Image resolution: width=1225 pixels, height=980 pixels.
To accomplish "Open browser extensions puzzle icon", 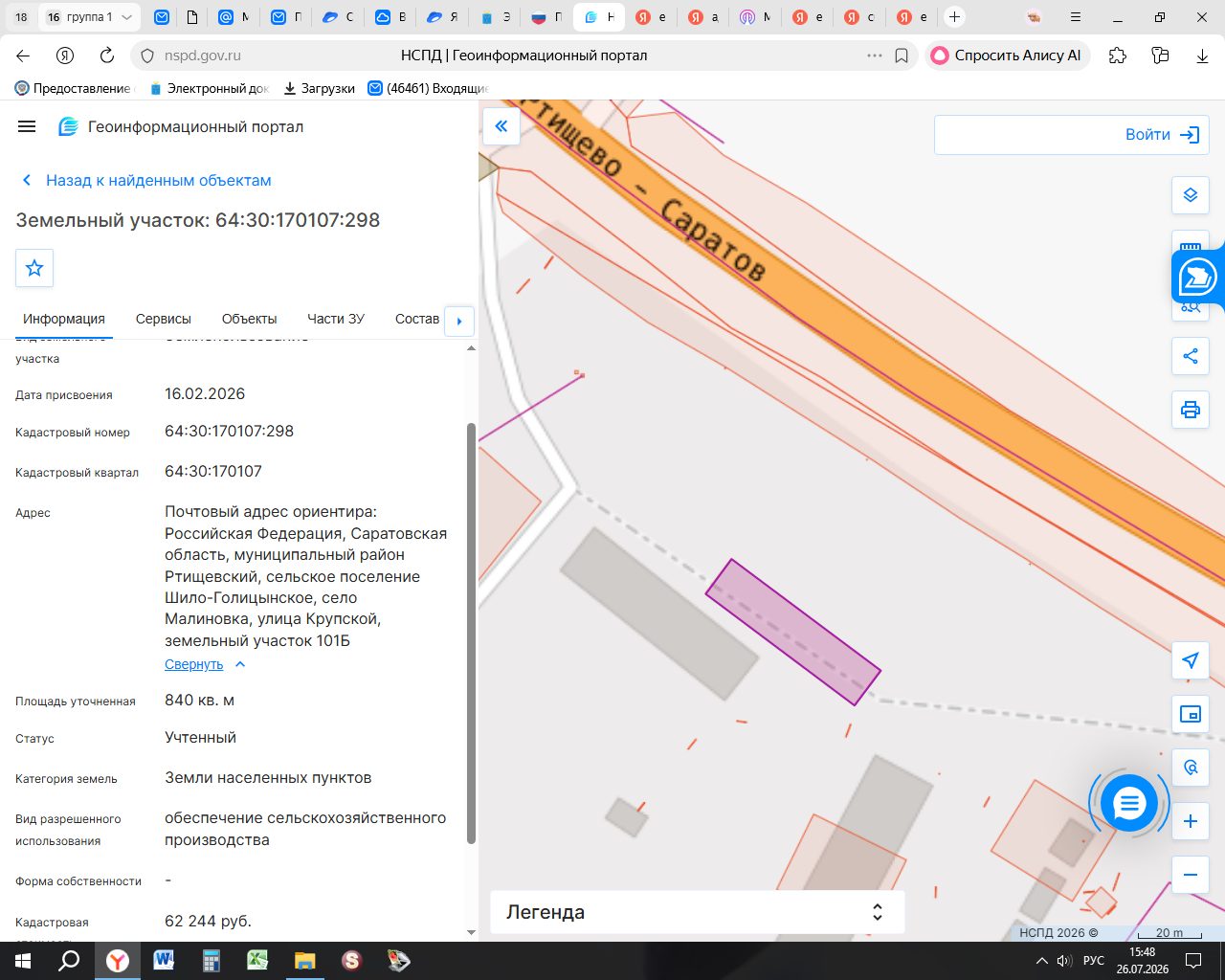I will pos(1118,56).
